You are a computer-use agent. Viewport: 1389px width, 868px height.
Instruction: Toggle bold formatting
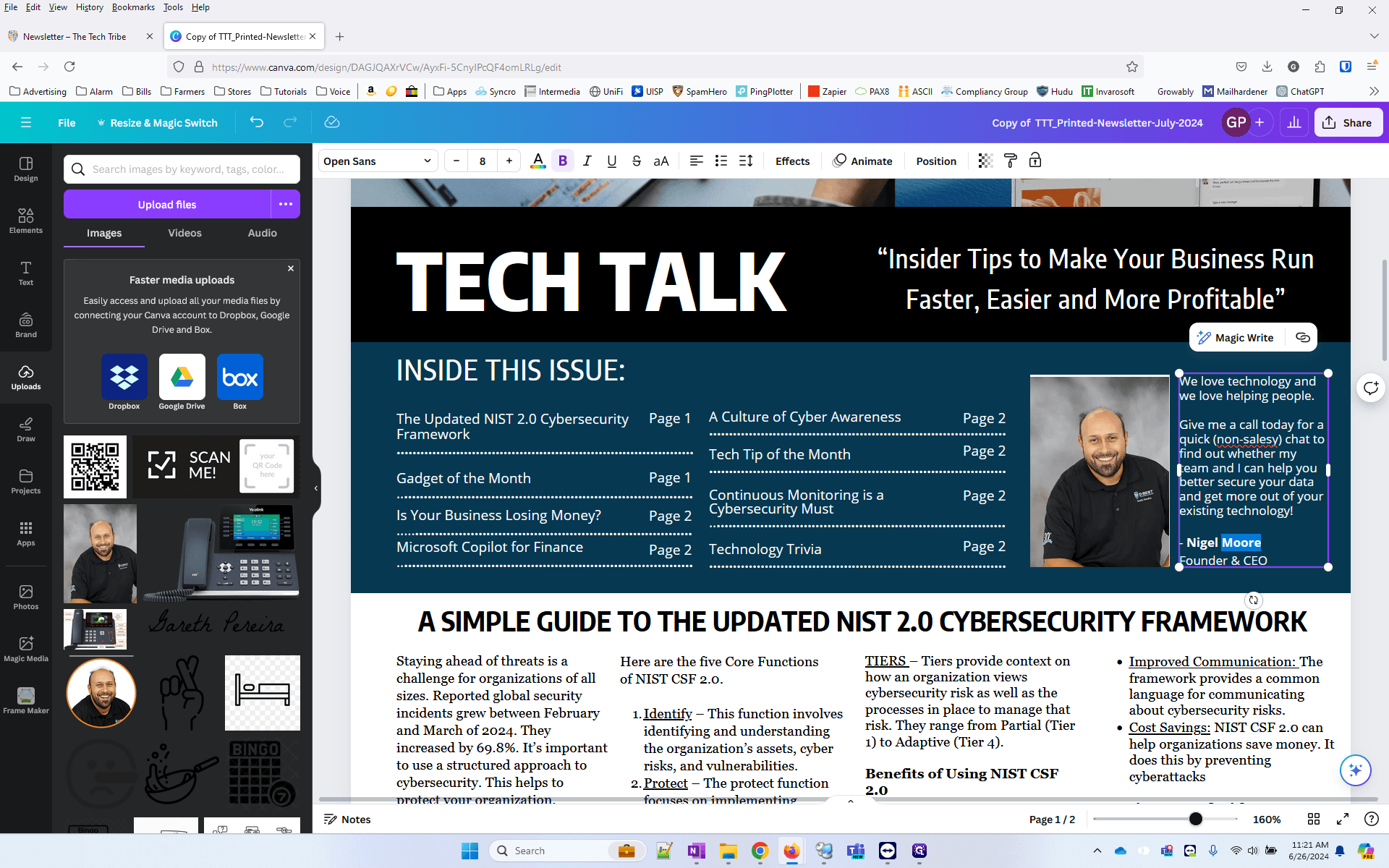563,161
